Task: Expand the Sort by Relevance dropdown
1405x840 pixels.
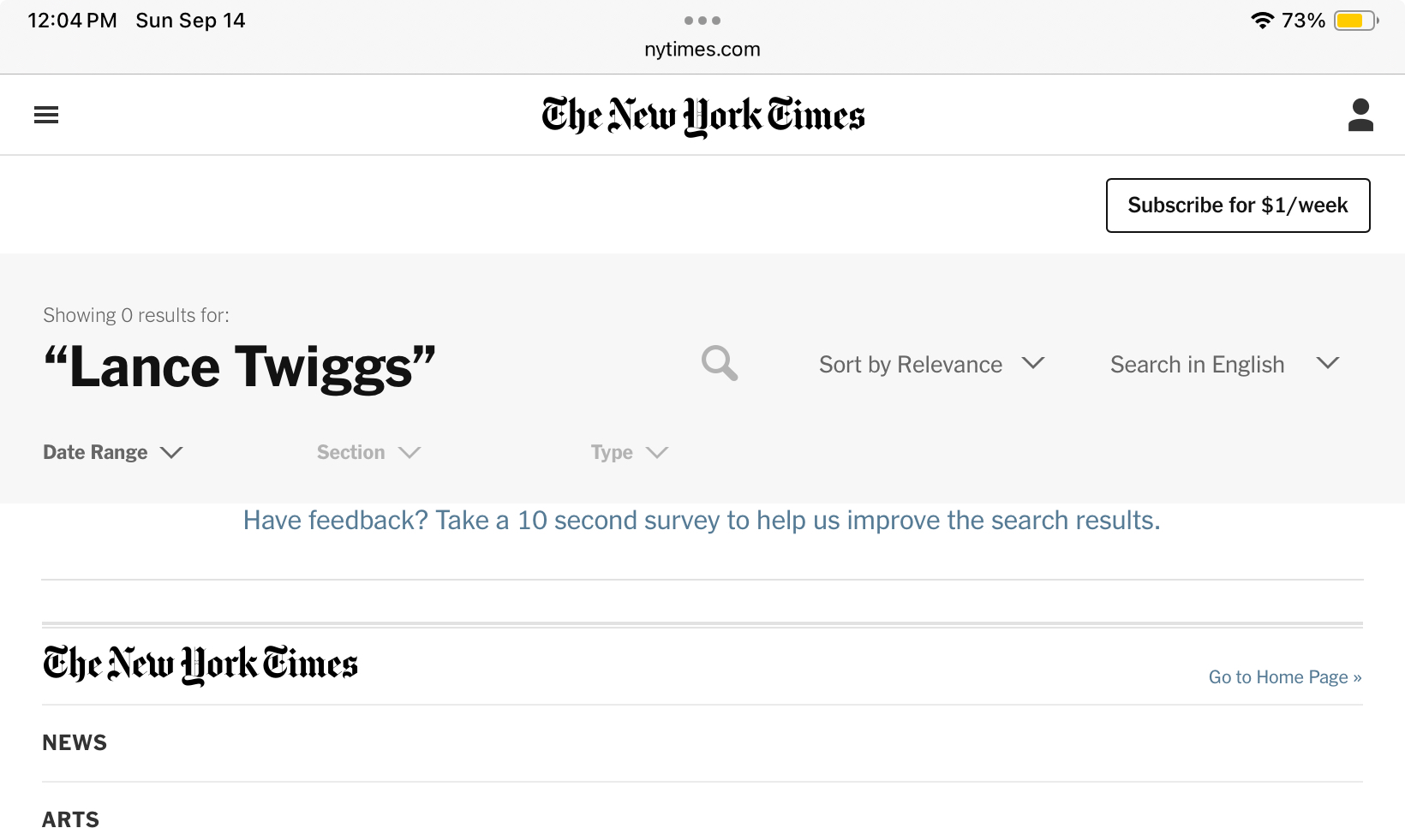Action: pyautogui.click(x=932, y=365)
